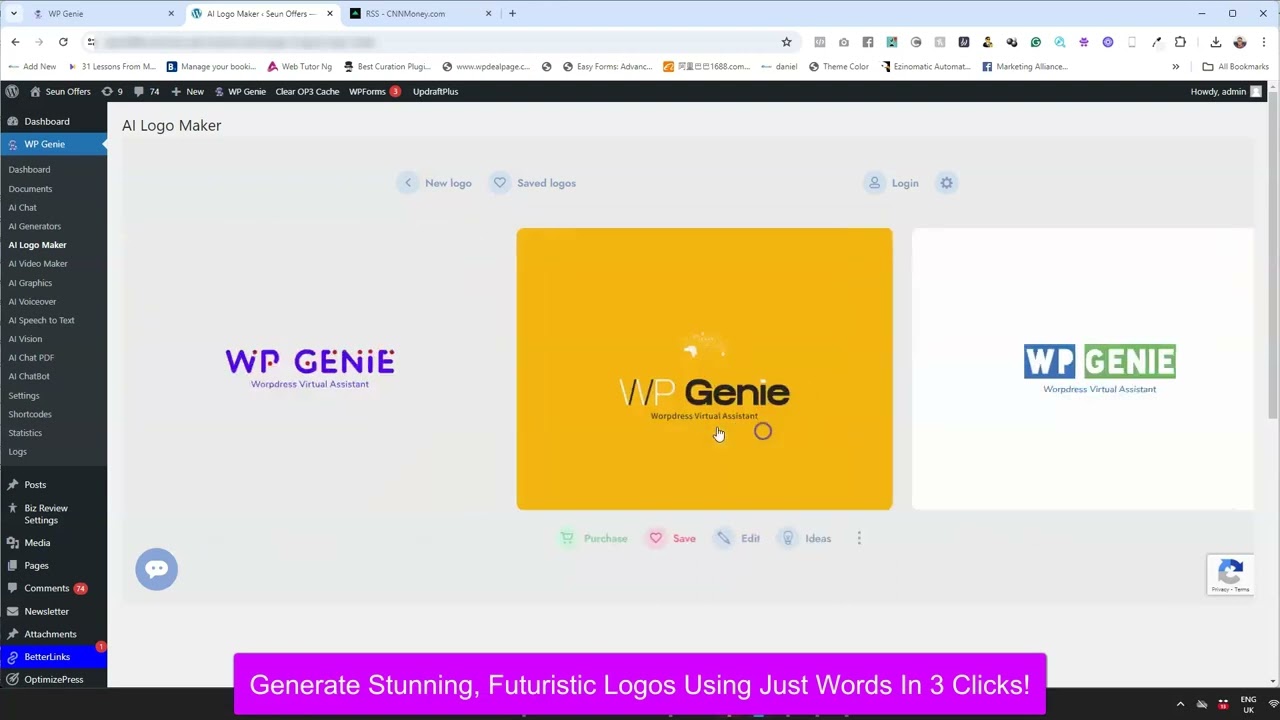
Task: Open Seun Offers site home link
Action: (60, 91)
